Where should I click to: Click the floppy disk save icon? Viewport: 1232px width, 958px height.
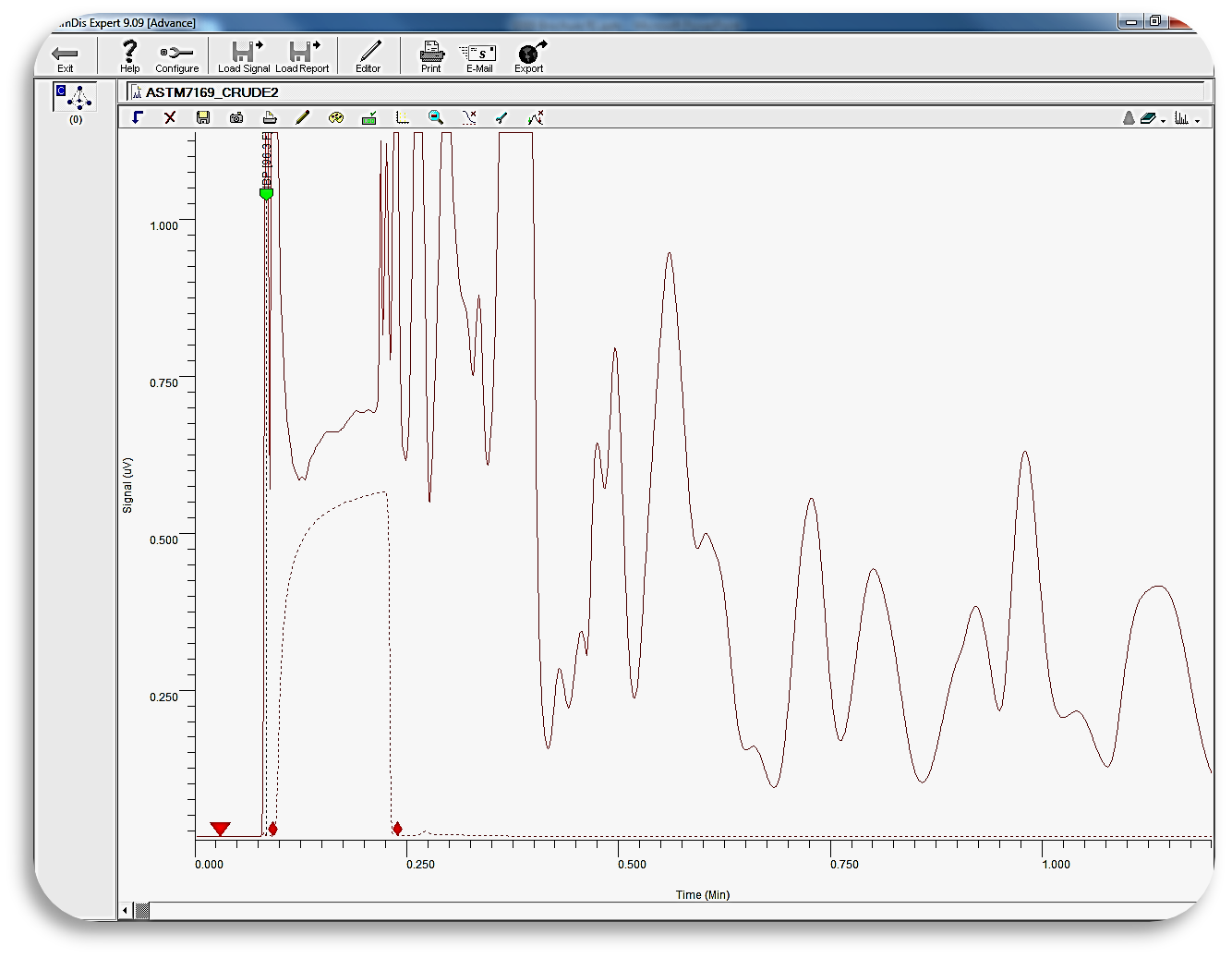[203, 117]
